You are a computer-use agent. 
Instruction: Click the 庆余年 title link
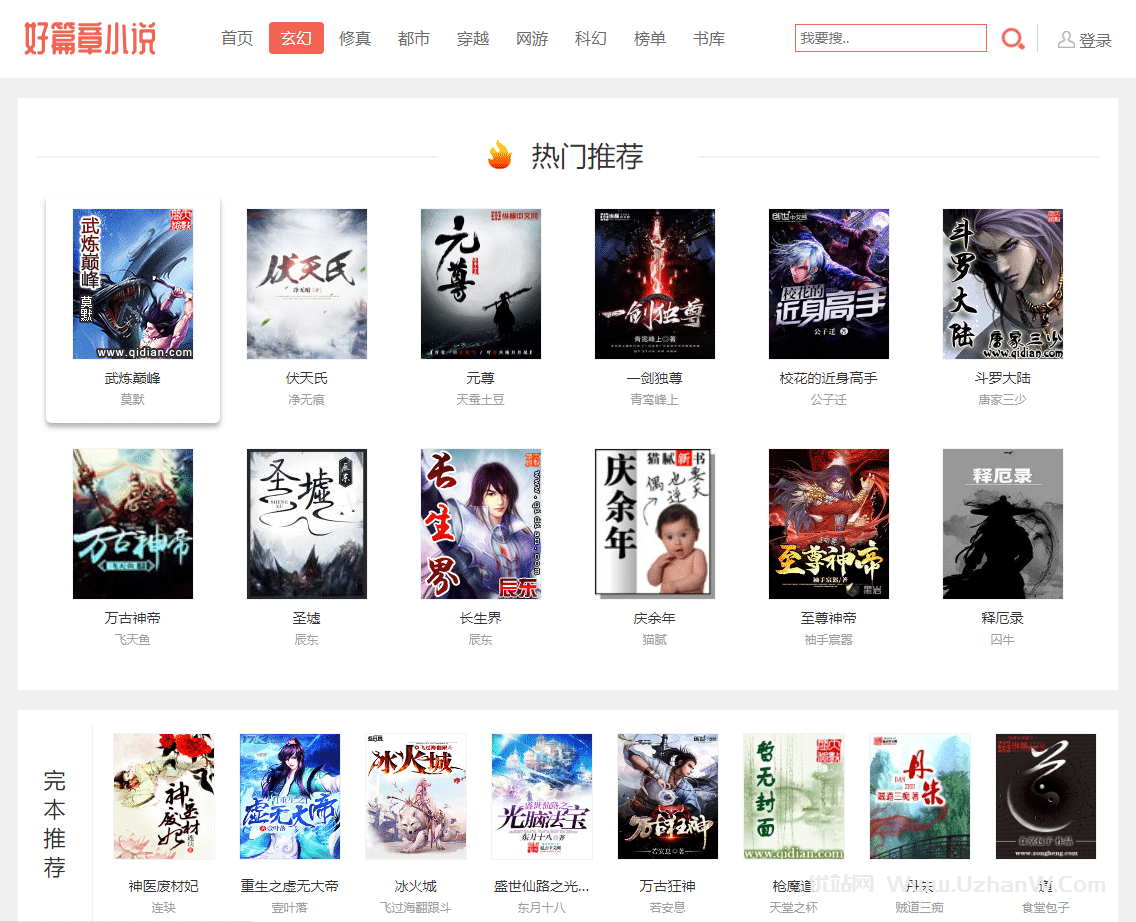(x=654, y=618)
